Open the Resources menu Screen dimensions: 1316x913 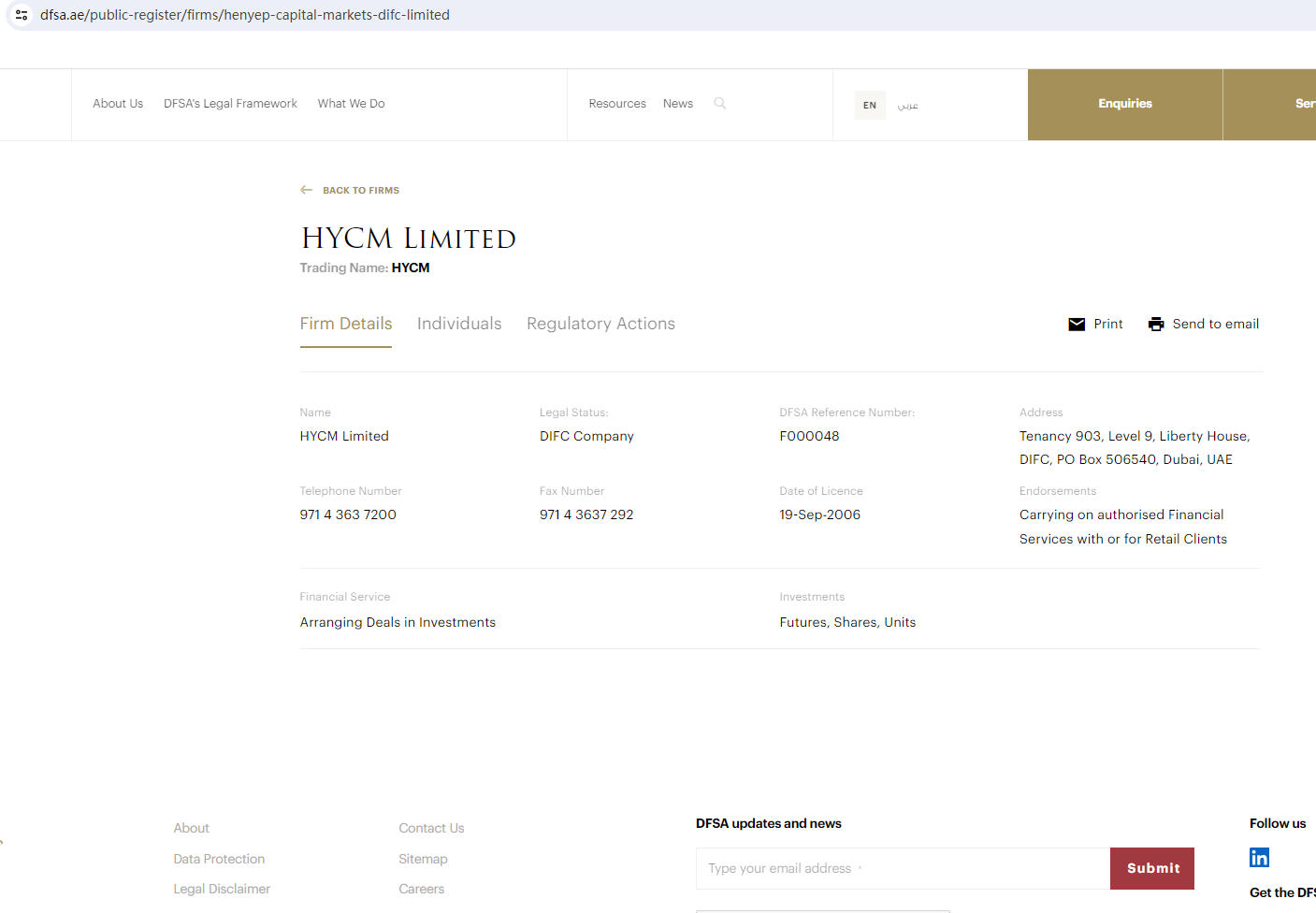tap(617, 104)
